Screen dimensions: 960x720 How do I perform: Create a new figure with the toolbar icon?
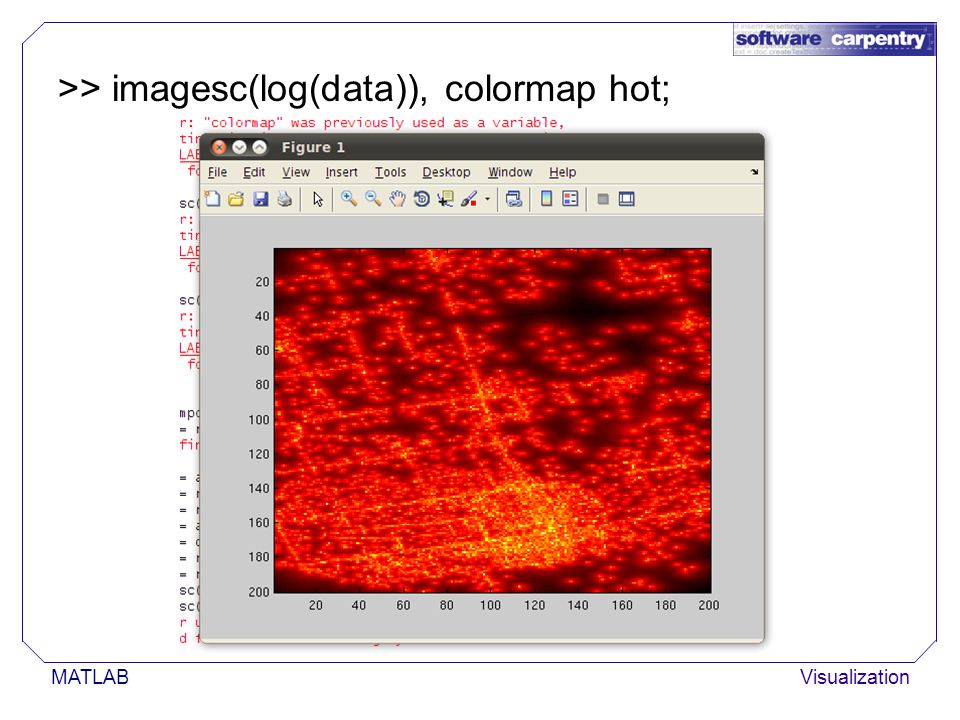(212, 199)
